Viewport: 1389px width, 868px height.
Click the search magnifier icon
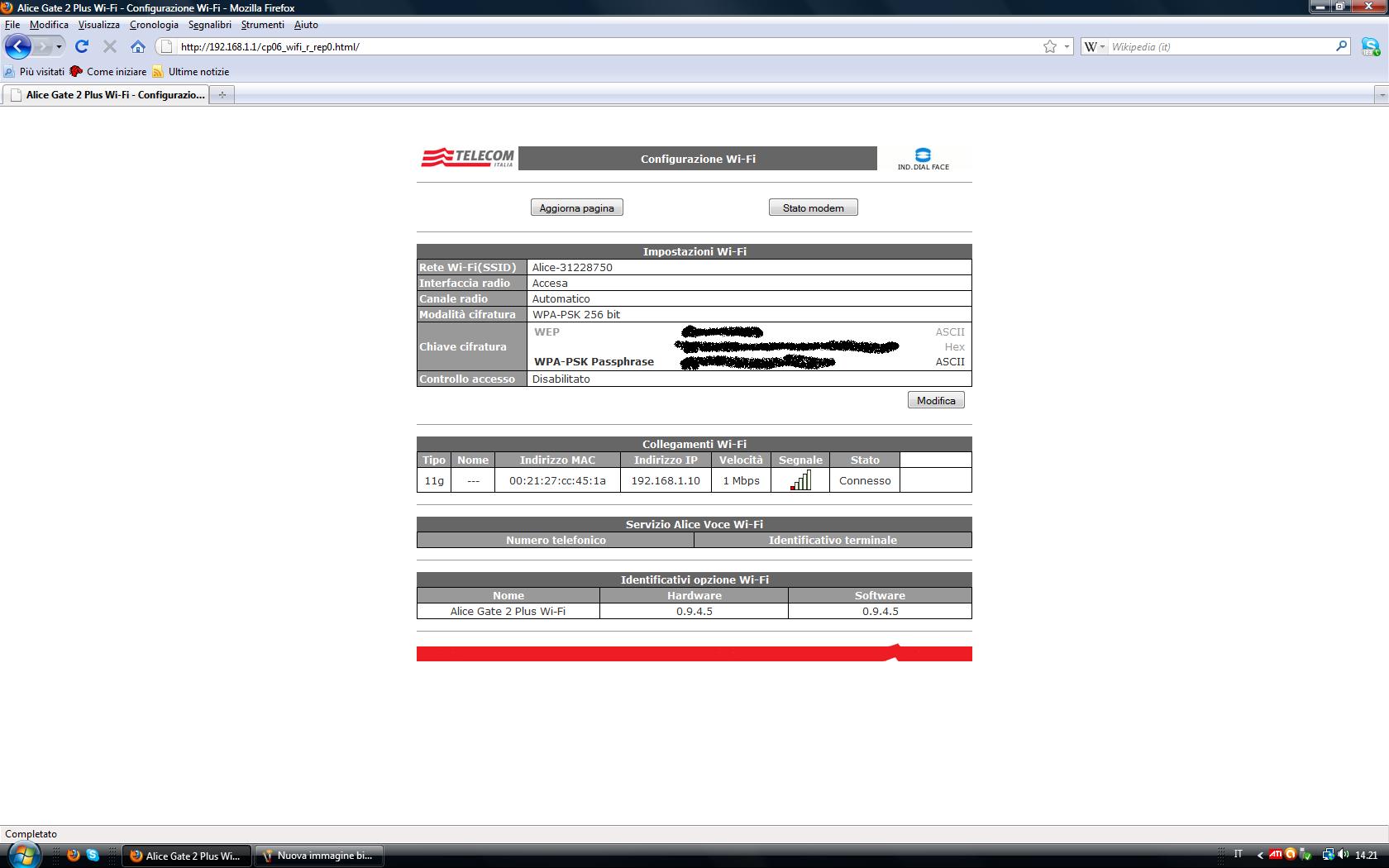tap(1341, 46)
